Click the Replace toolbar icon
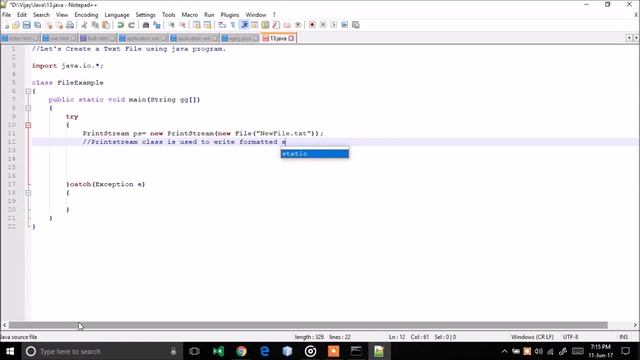The image size is (640, 360). click(x=157, y=25)
